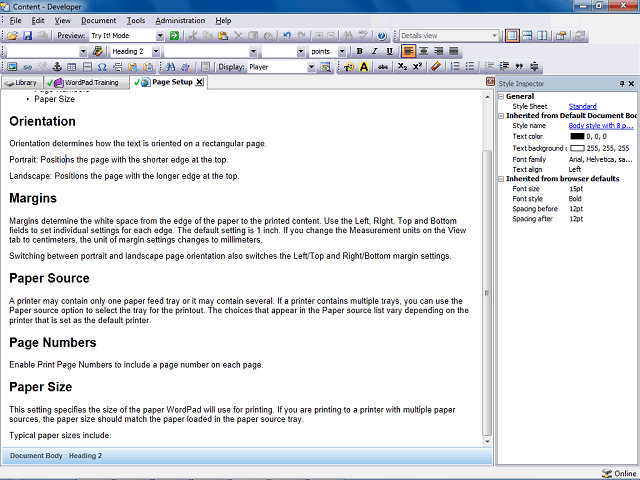The height and width of the screenshot is (480, 640).
Task: Click the Find and Replace icon
Action: [186, 67]
